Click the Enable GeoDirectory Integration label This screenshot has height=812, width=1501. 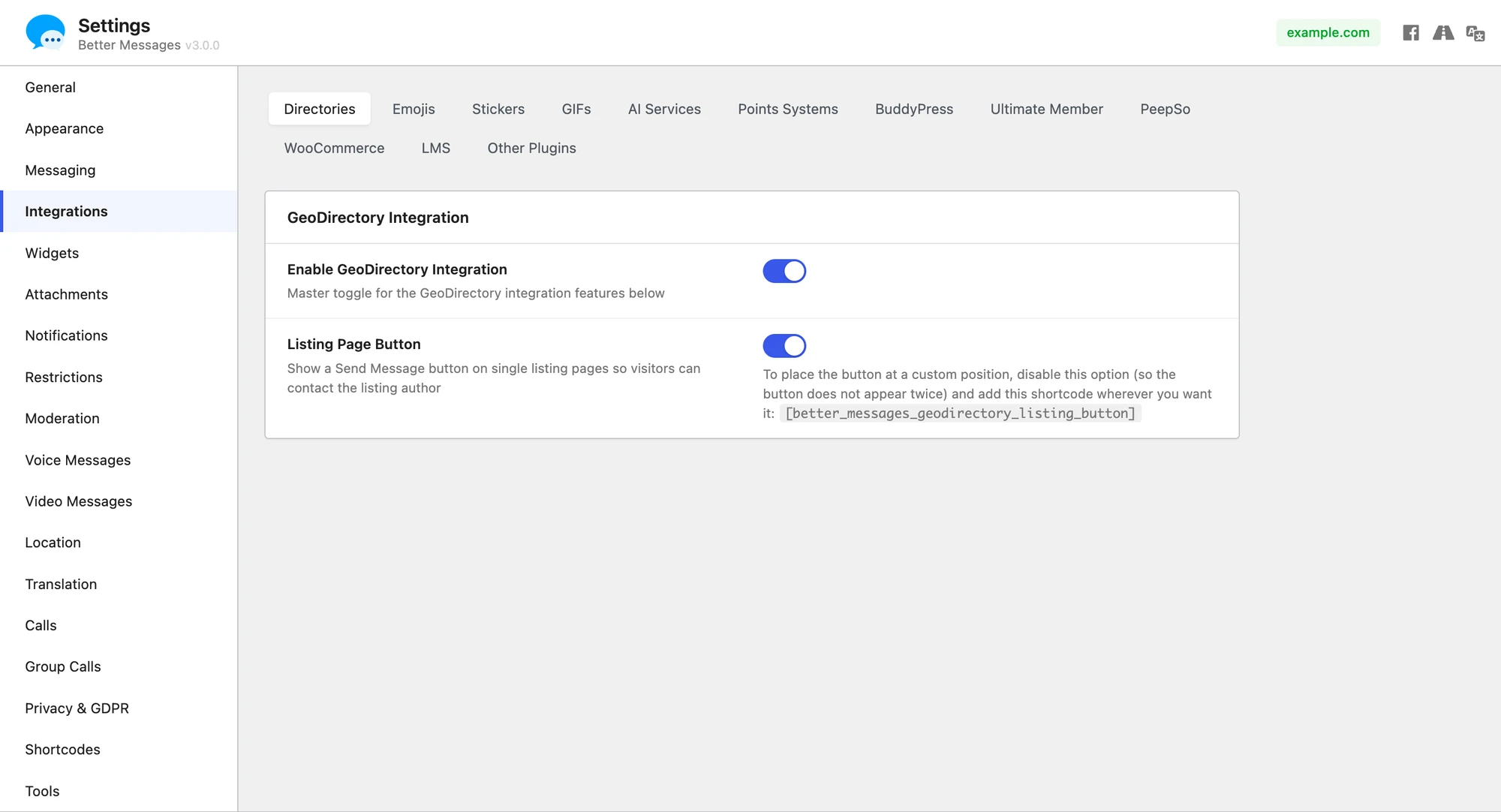(x=397, y=269)
